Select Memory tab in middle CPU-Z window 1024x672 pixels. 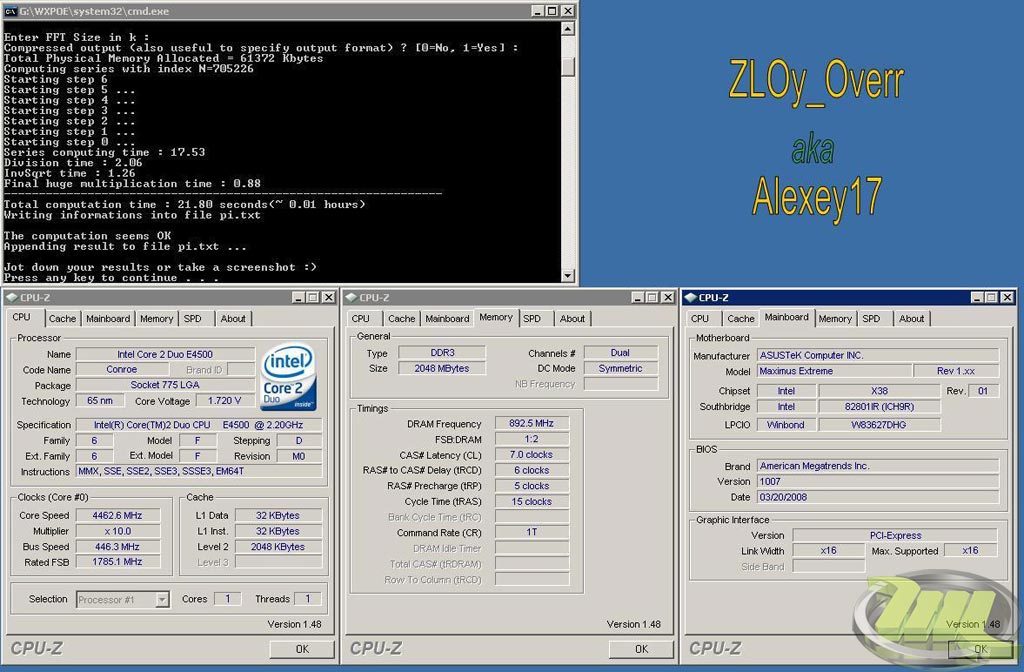click(x=496, y=317)
